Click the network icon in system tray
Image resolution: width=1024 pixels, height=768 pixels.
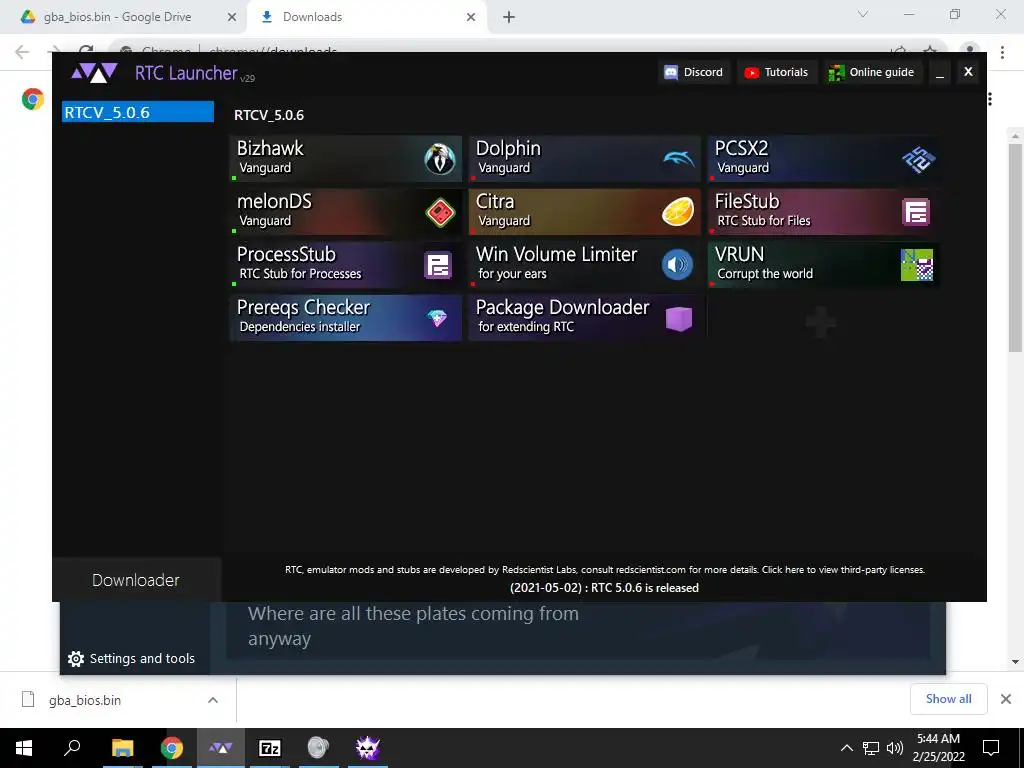[x=871, y=748]
